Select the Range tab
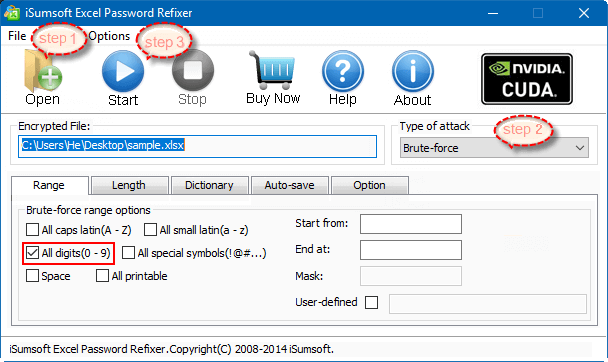 coord(50,185)
